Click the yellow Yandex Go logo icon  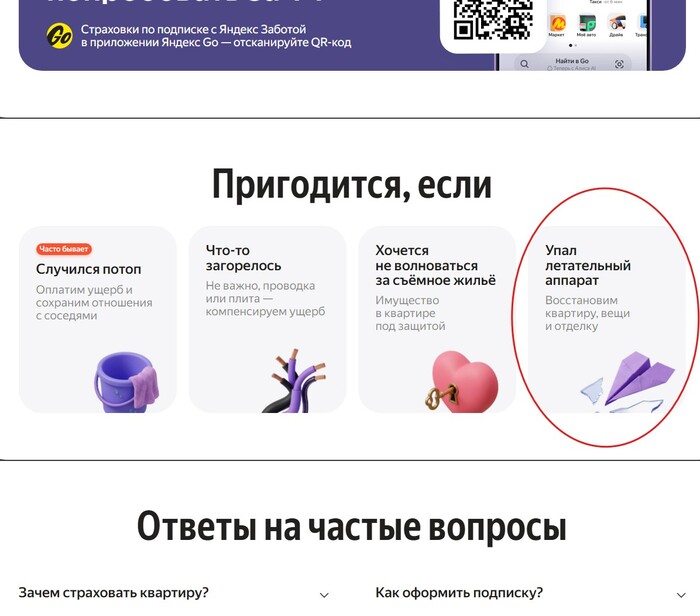pyautogui.click(x=59, y=36)
